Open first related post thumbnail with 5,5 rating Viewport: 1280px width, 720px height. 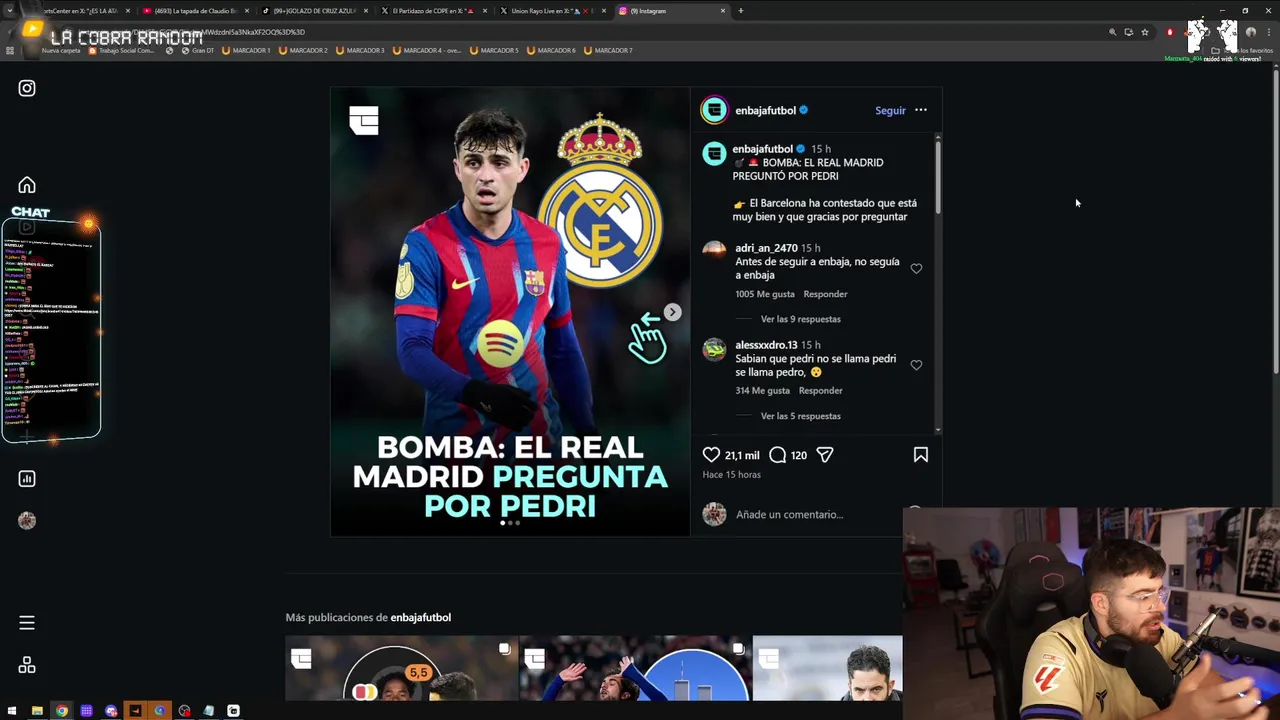point(401,668)
